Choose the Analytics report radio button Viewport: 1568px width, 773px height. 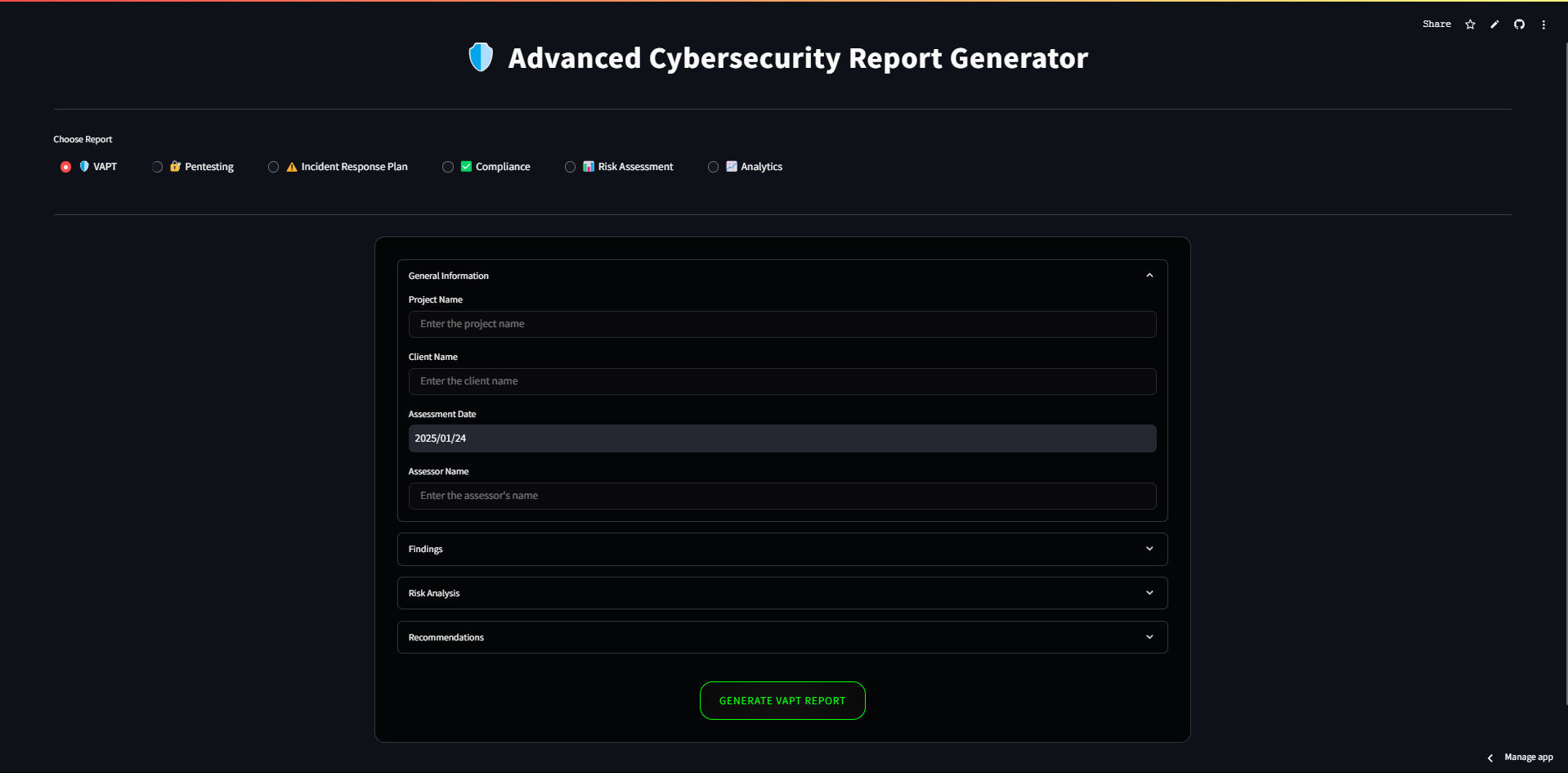coord(713,167)
